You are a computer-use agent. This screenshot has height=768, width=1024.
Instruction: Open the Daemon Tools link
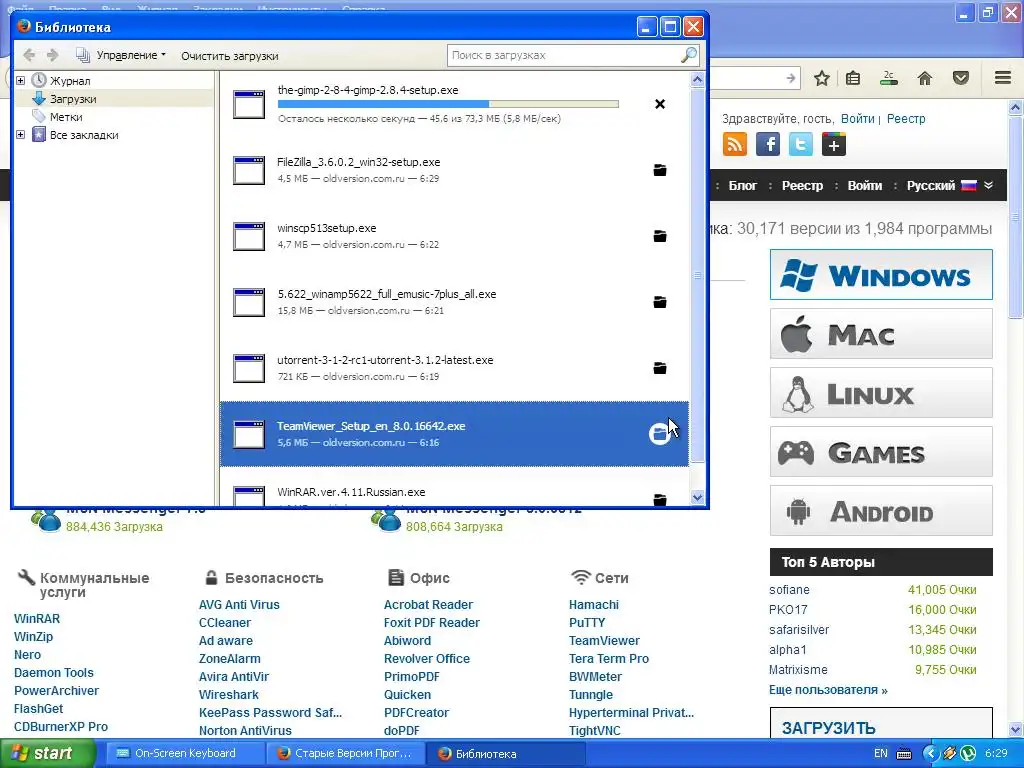[x=54, y=673]
